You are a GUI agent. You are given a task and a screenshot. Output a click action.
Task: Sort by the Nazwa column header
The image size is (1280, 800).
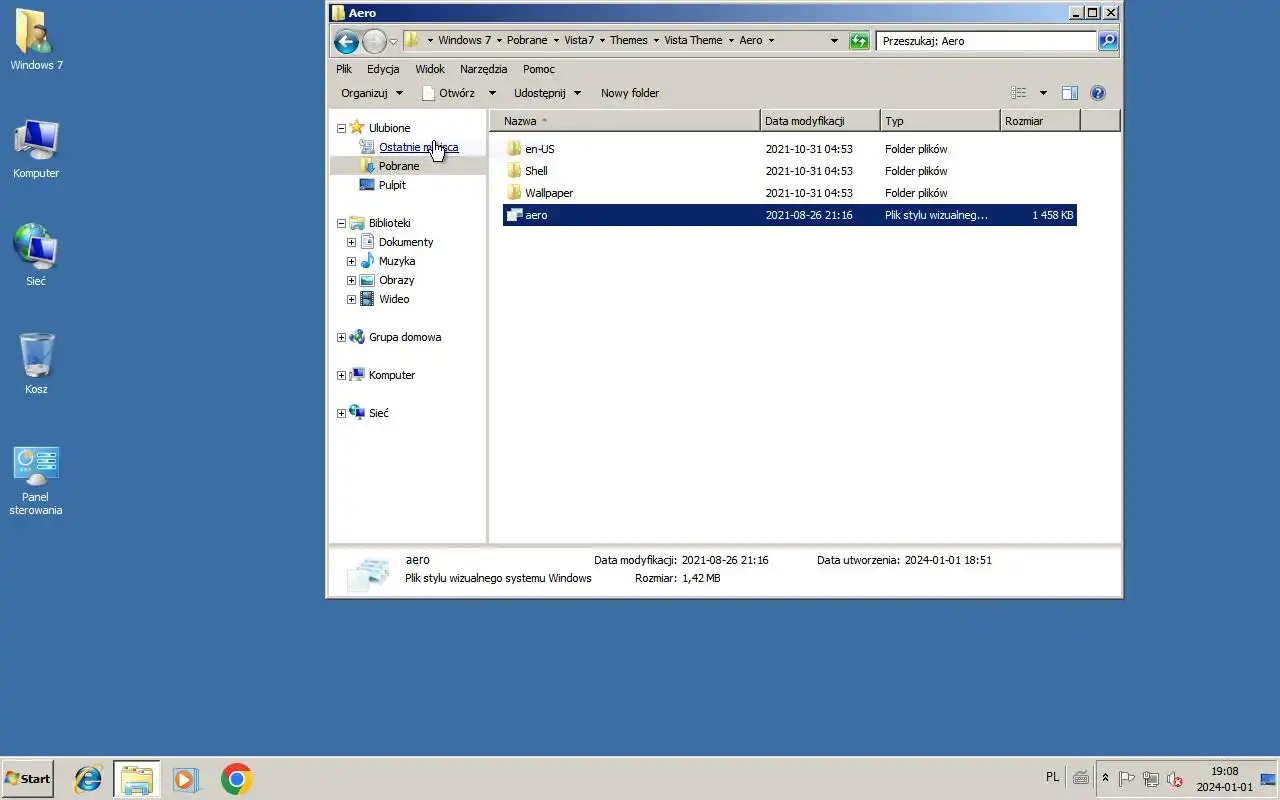click(x=625, y=121)
